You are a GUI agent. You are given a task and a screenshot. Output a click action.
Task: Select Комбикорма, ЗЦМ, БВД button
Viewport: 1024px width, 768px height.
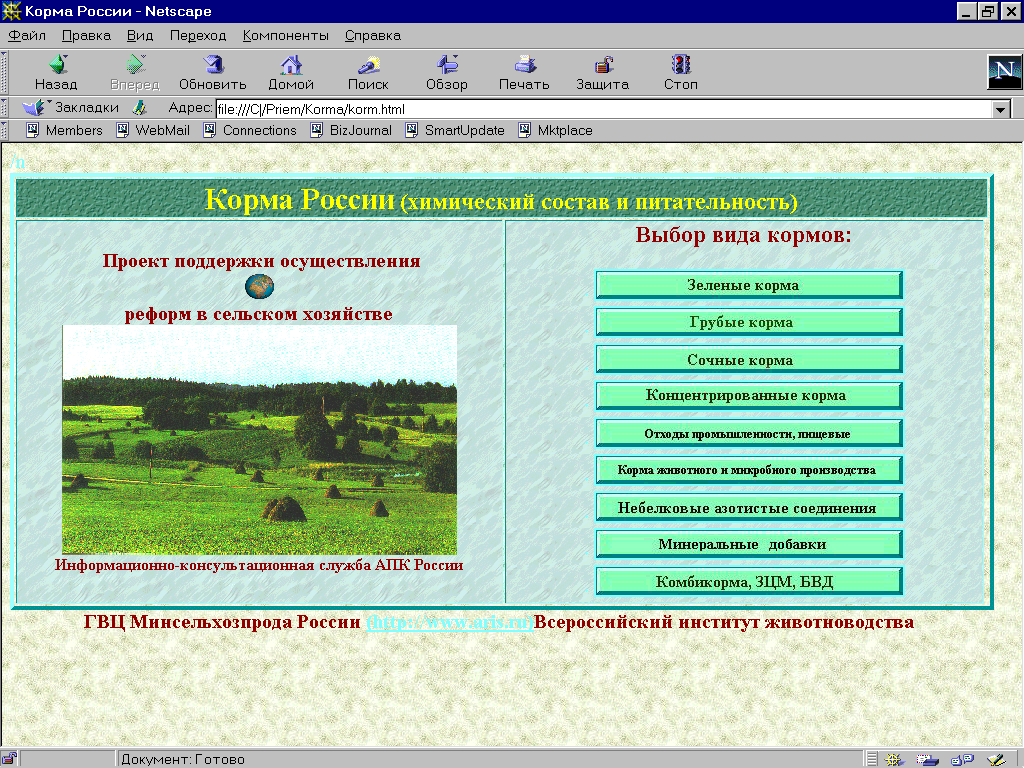749,581
